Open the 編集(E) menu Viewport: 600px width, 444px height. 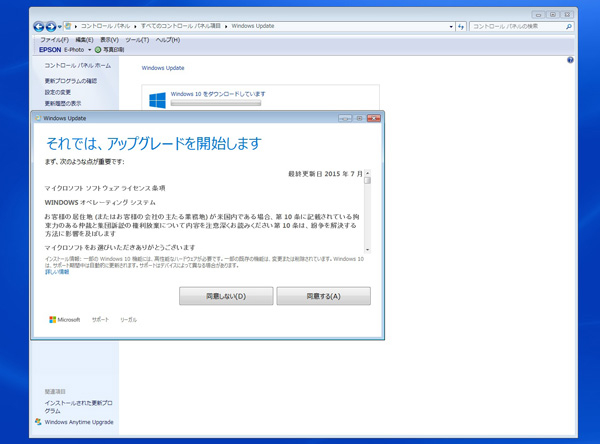[84, 40]
